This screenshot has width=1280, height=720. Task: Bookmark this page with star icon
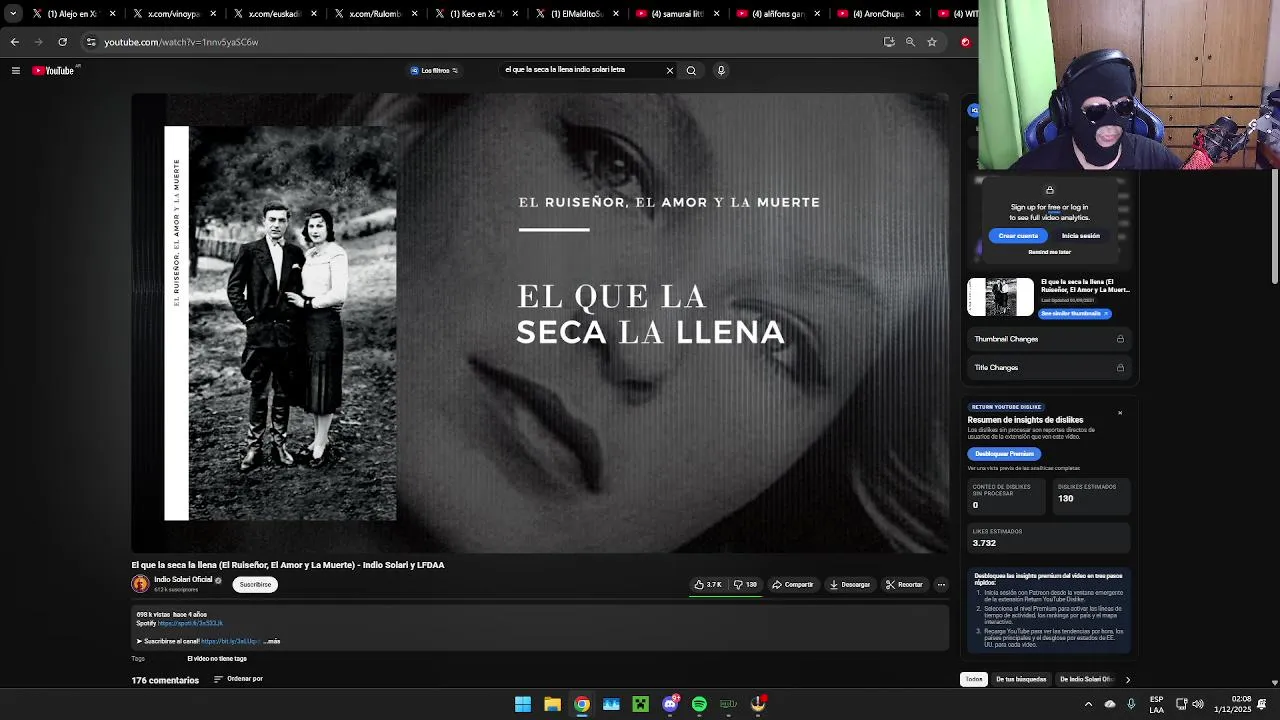(x=932, y=42)
